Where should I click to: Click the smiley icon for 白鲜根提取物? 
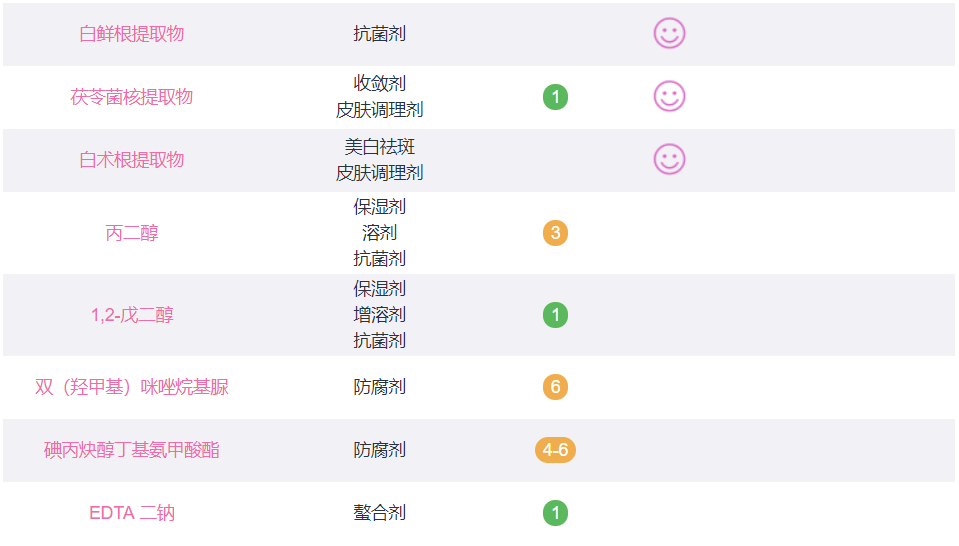(669, 33)
